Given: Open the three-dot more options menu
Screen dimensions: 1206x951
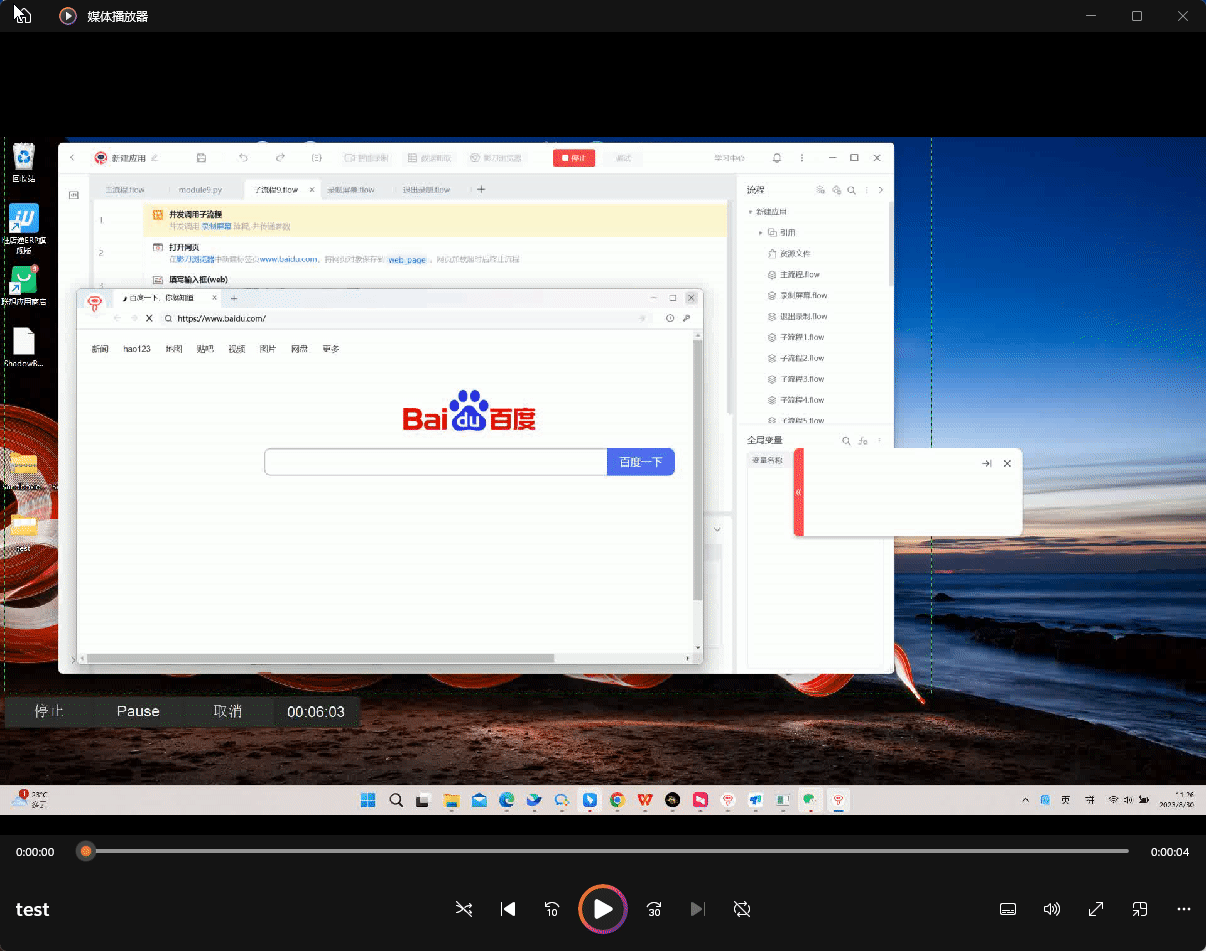Looking at the screenshot, I should [1184, 909].
